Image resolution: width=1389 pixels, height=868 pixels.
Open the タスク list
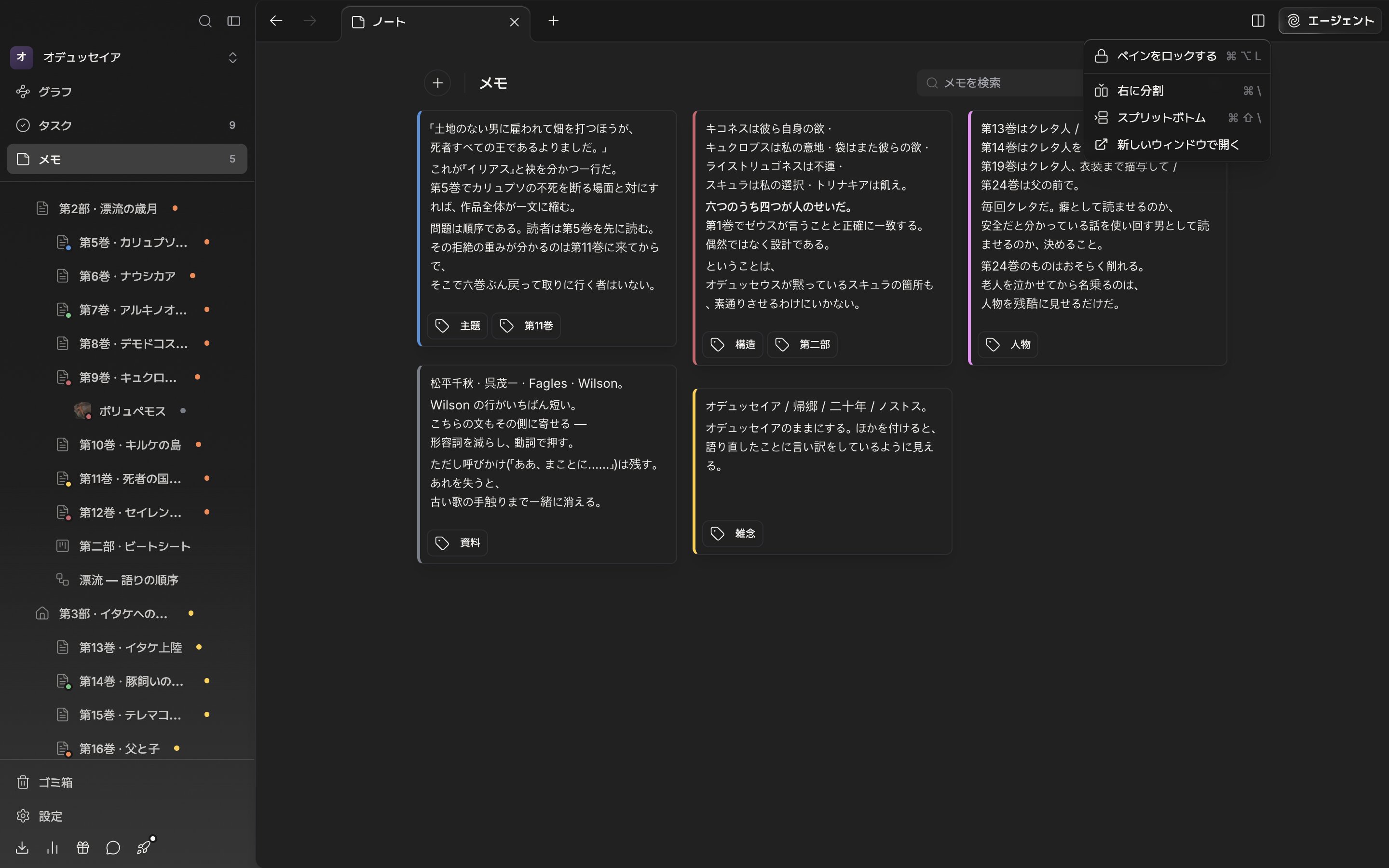pos(127,125)
